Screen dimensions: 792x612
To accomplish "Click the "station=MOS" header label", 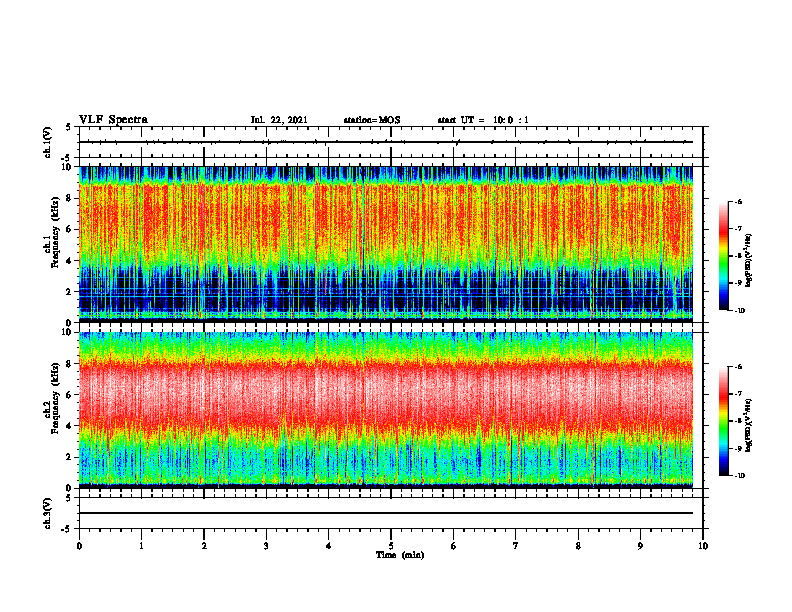I will pyautogui.click(x=372, y=120).
